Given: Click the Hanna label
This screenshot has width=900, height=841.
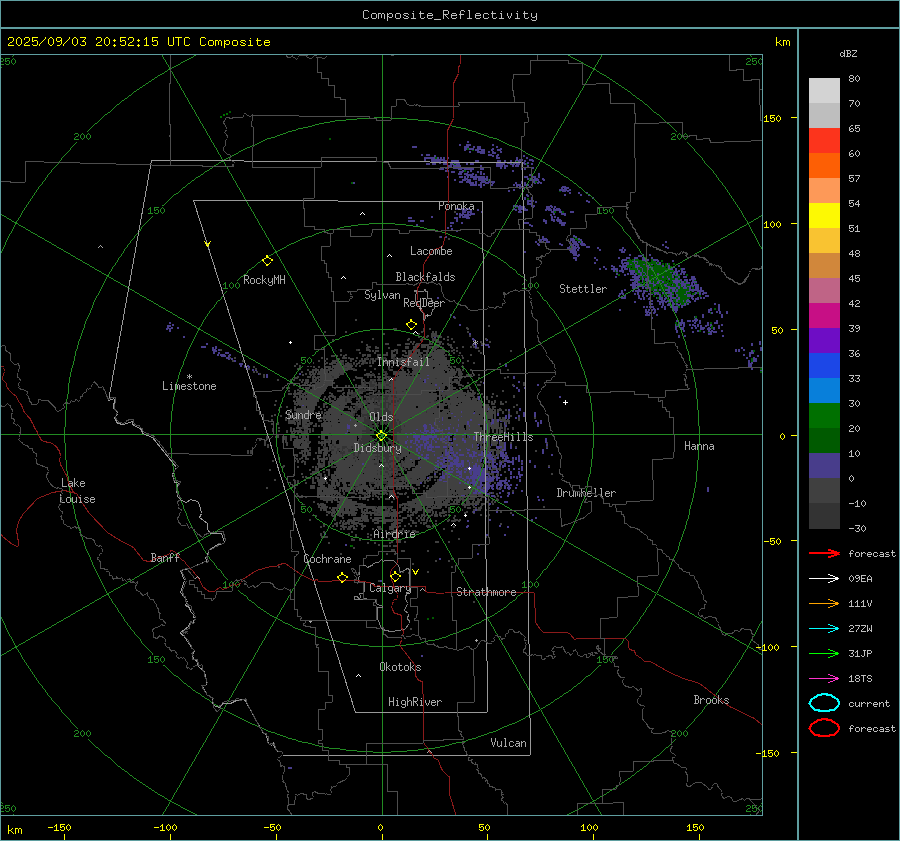Looking at the screenshot, I should [x=699, y=446].
